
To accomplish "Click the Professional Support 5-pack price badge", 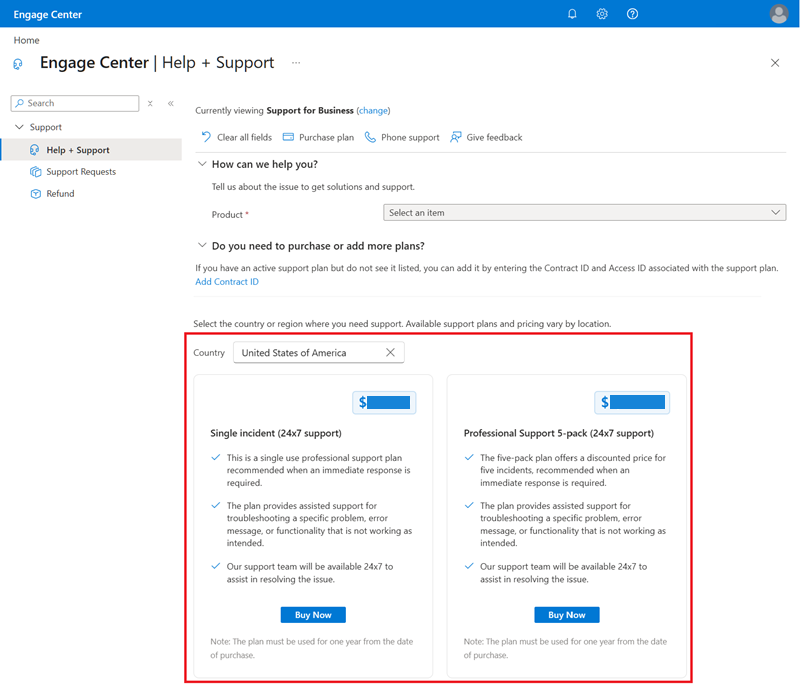I will [x=632, y=402].
